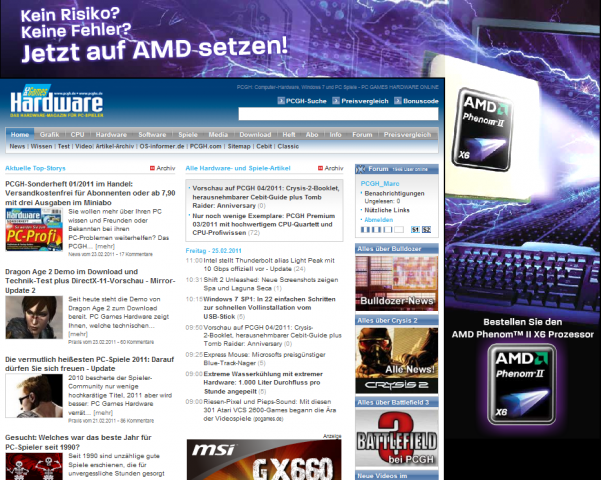This screenshot has height=480, width=601.
Task: Open the Shift 2 Unleashed screenshots article
Action: pos(271,284)
